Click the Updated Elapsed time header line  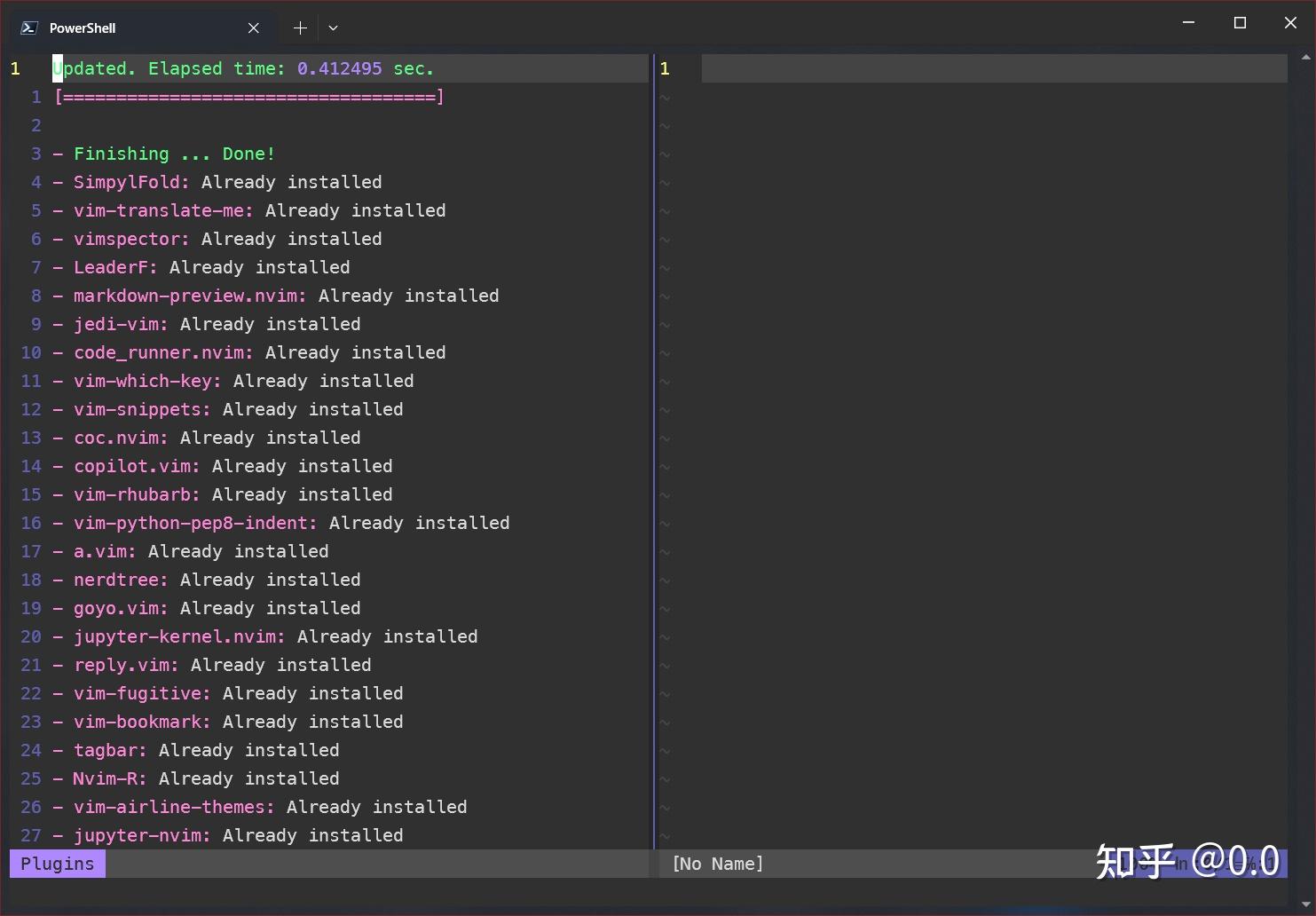(244, 67)
